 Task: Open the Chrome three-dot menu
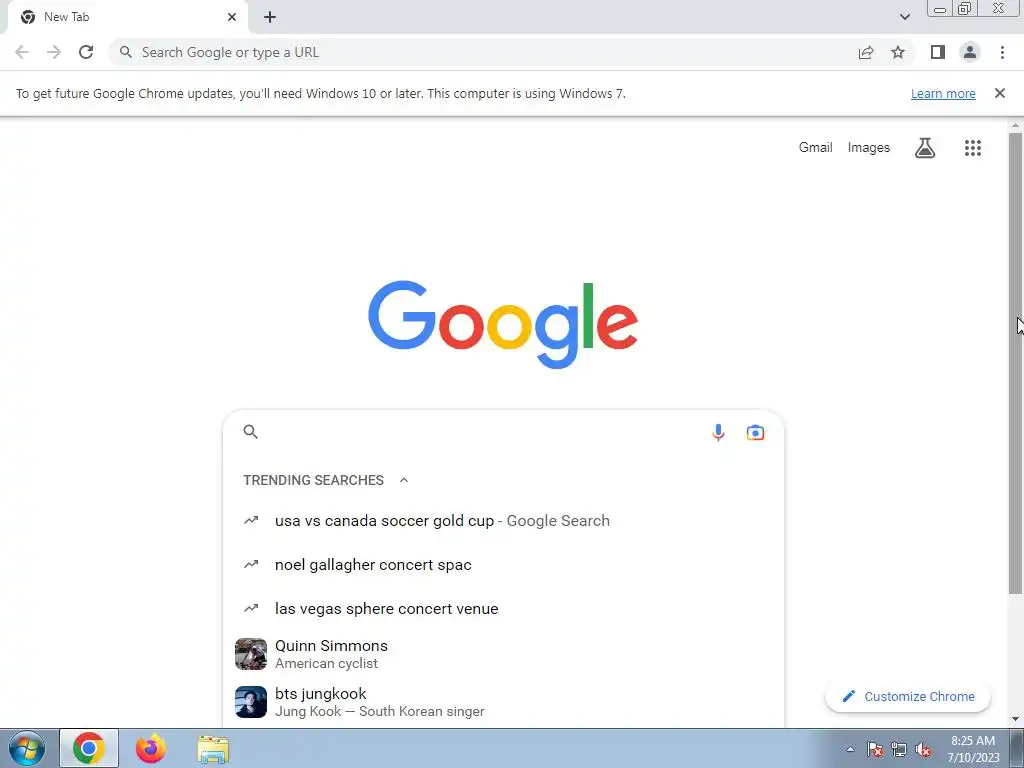click(1002, 52)
